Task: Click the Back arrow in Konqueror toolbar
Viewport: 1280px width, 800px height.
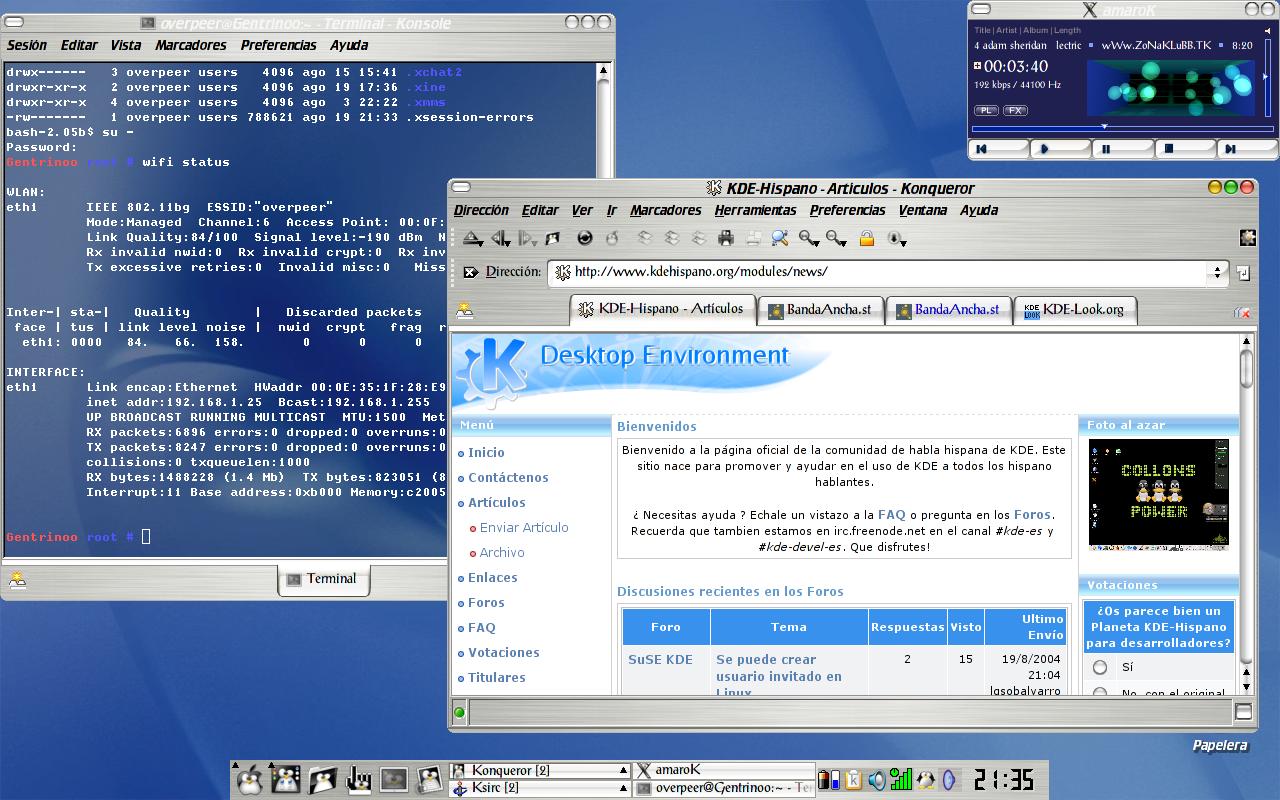Action: pyautogui.click(x=500, y=238)
